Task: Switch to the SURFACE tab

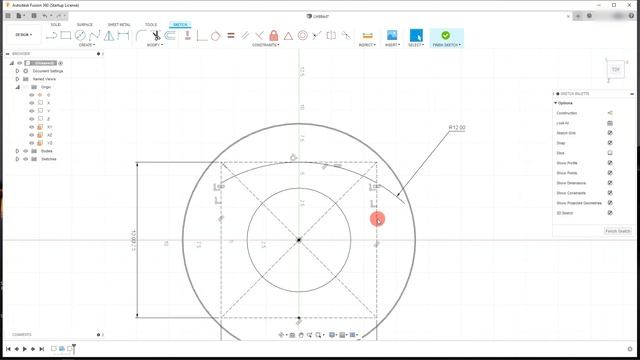Action: coord(84,25)
